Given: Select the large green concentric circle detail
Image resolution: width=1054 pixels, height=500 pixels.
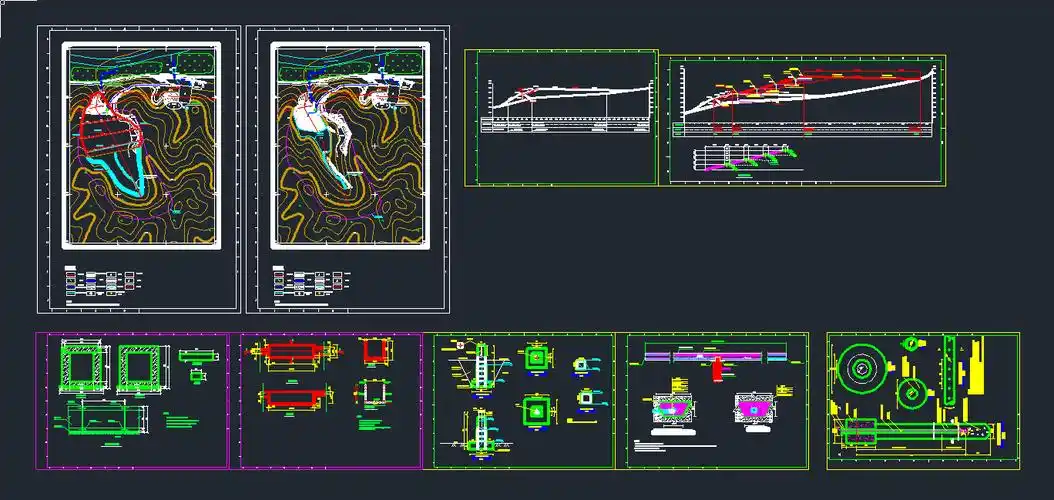Looking at the screenshot, I should click(860, 370).
